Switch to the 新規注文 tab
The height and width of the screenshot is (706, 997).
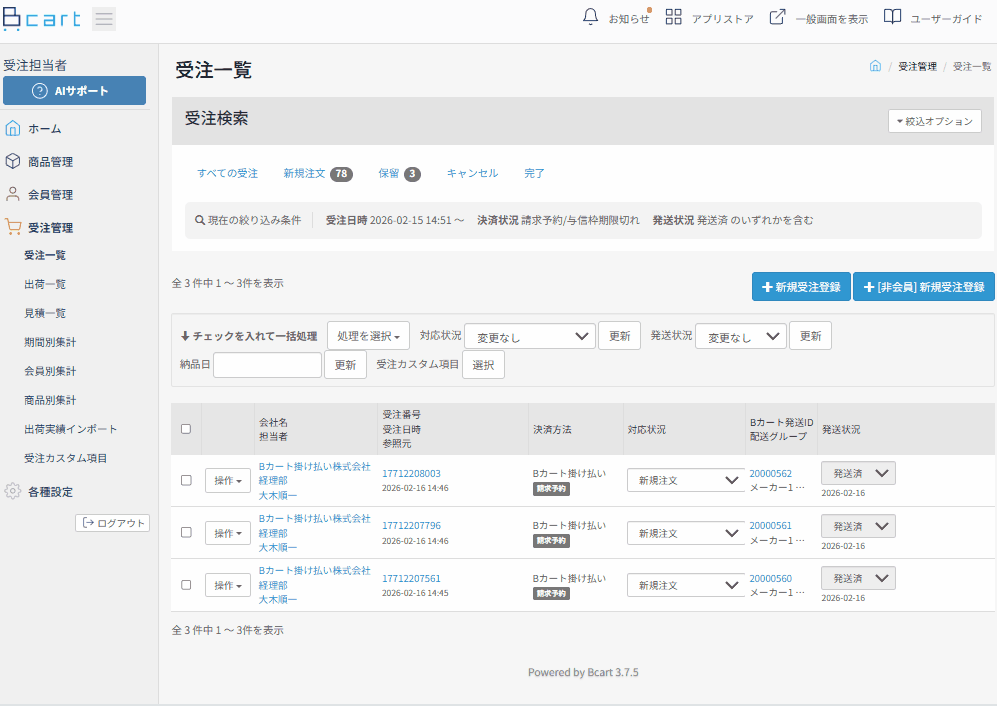click(305, 173)
